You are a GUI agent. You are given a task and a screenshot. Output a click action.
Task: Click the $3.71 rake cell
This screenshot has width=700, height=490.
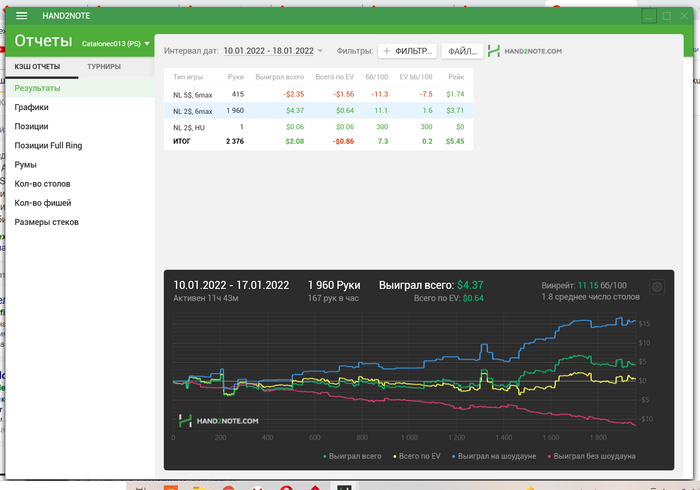click(x=455, y=110)
